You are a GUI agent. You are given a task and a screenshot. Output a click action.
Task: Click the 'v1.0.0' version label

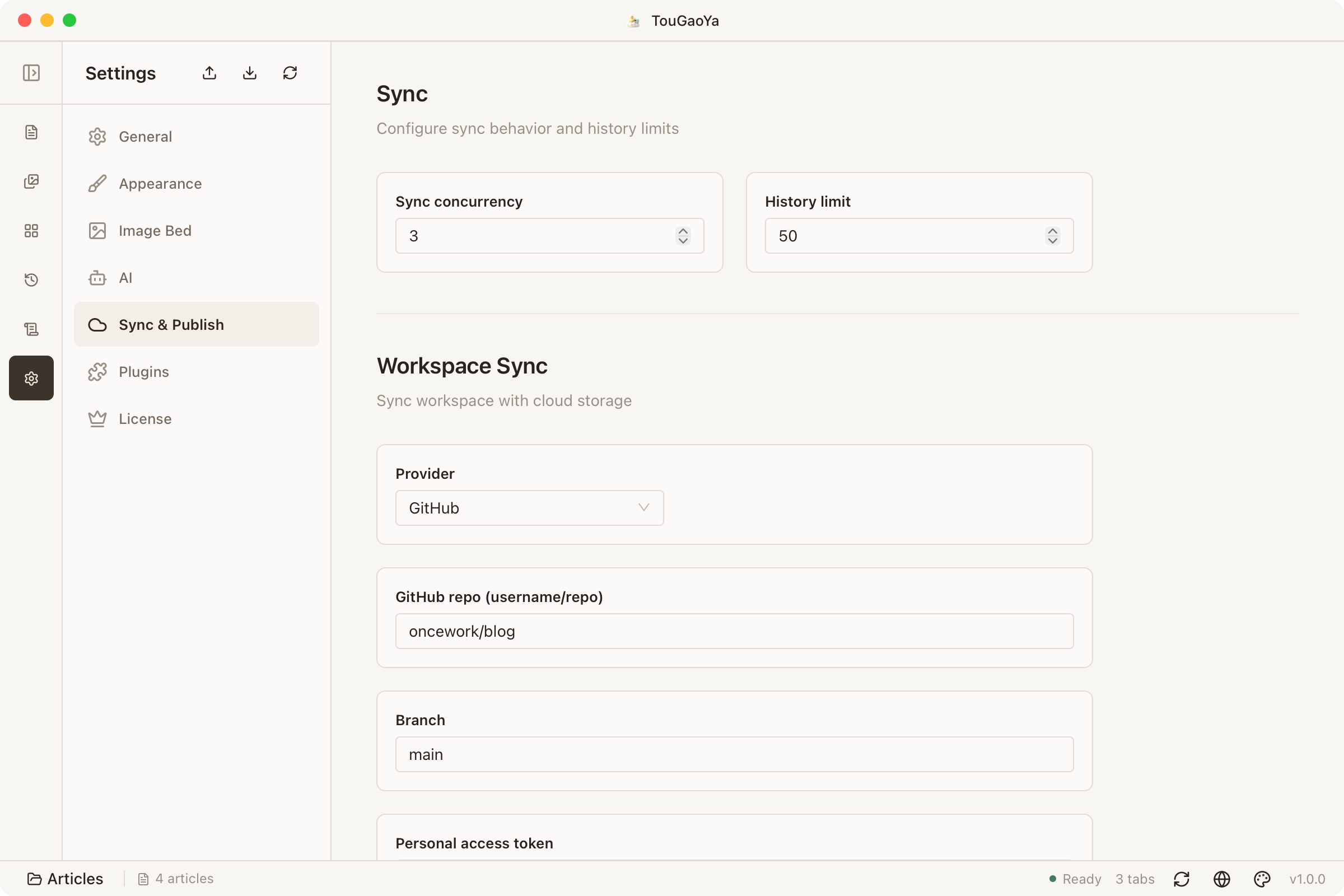1307,879
